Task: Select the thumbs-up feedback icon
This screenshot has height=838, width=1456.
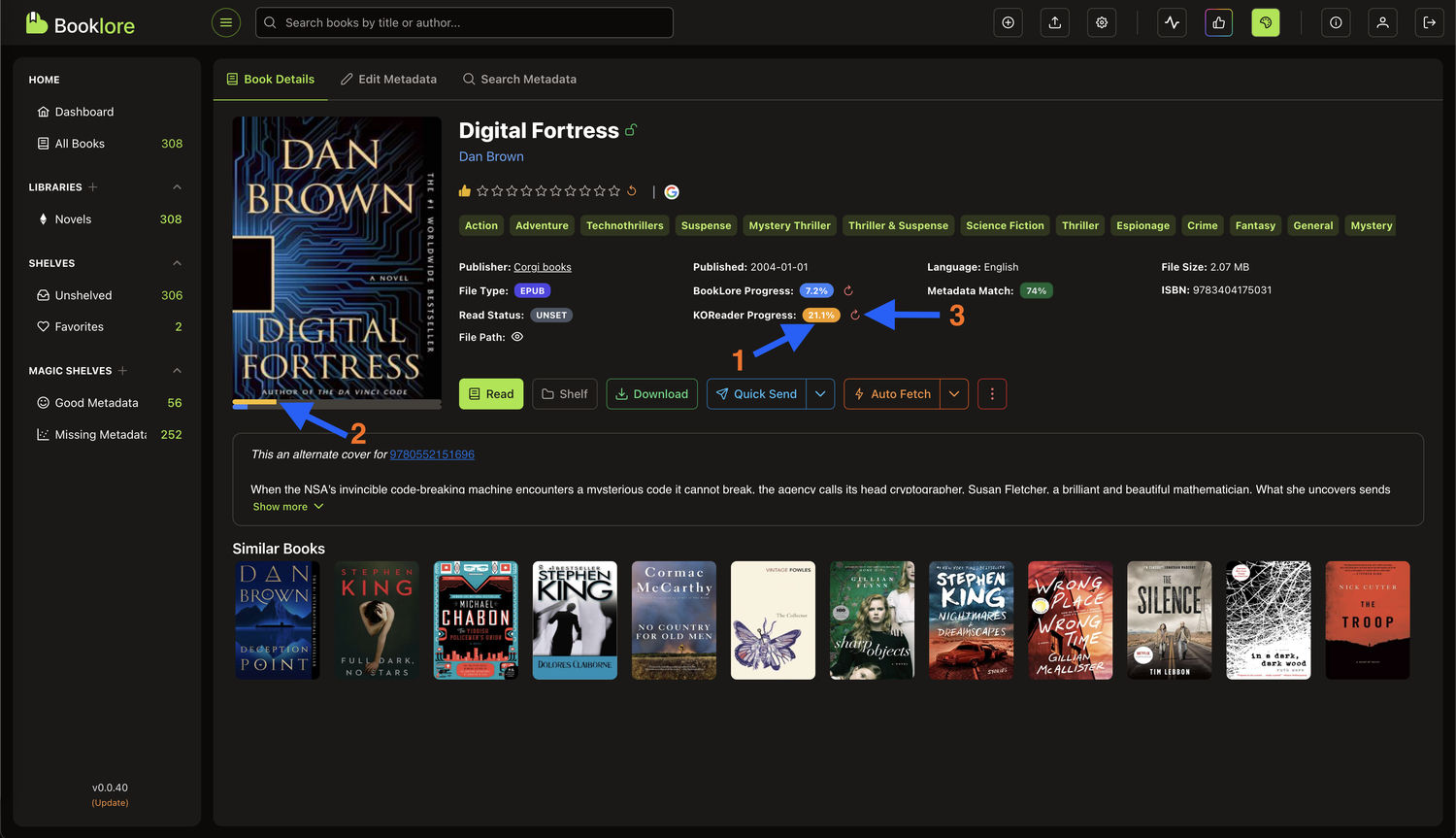Action: pyautogui.click(x=1218, y=22)
